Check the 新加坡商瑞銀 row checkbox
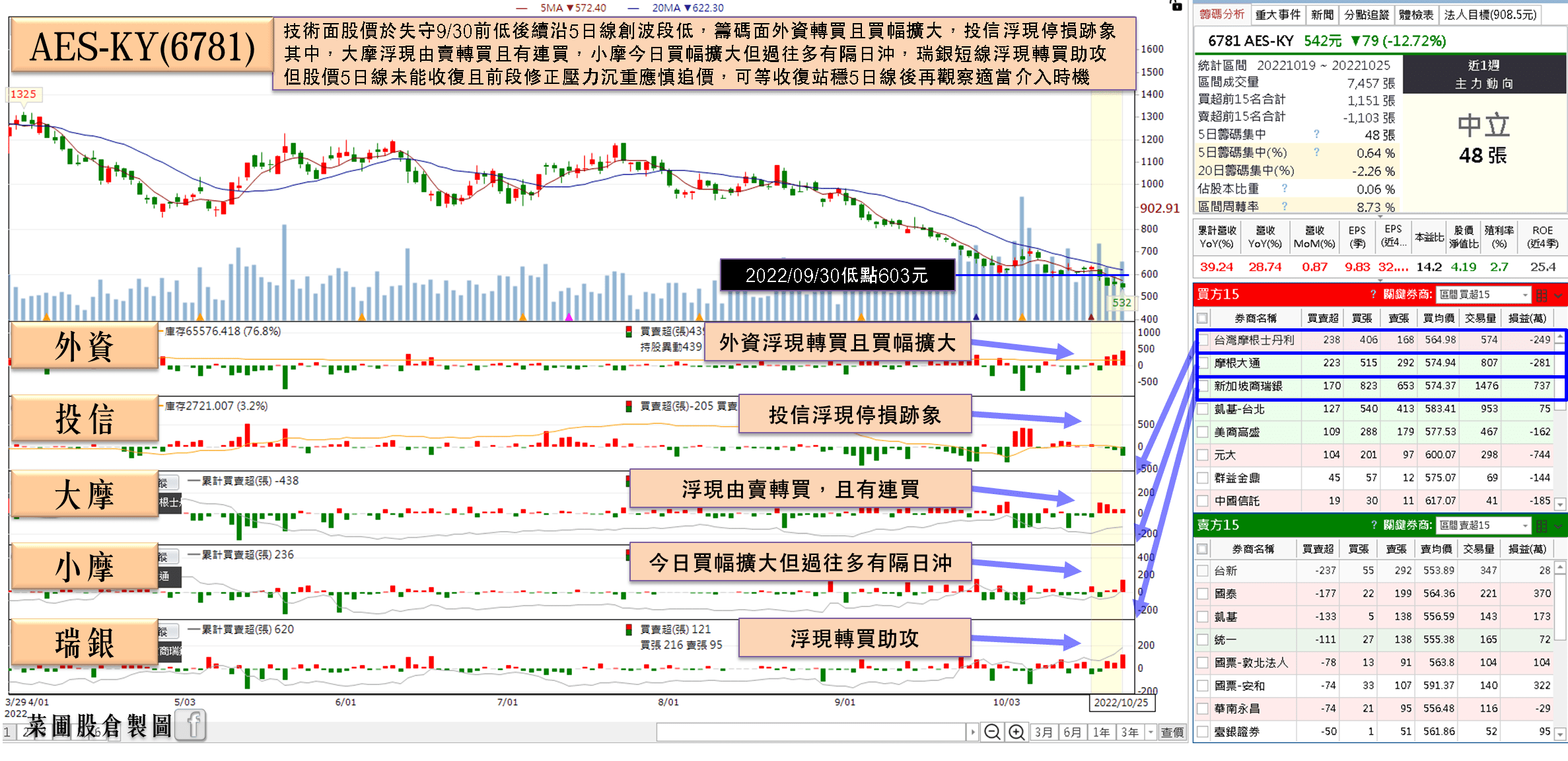 pyautogui.click(x=1203, y=386)
